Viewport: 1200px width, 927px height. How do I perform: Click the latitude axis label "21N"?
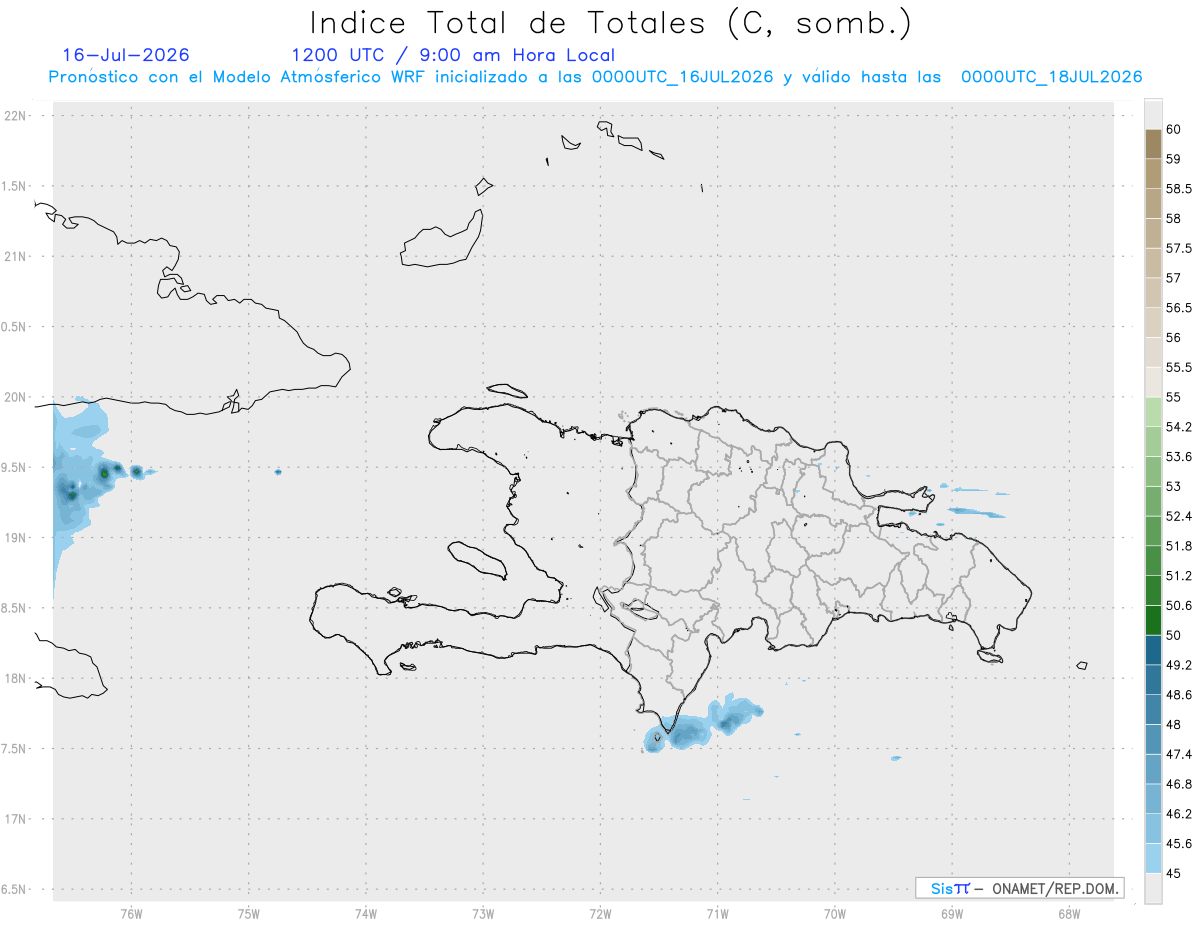[x=16, y=257]
